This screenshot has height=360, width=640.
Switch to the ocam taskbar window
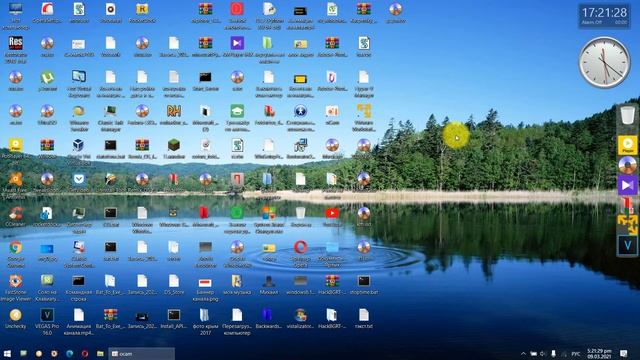point(142,353)
